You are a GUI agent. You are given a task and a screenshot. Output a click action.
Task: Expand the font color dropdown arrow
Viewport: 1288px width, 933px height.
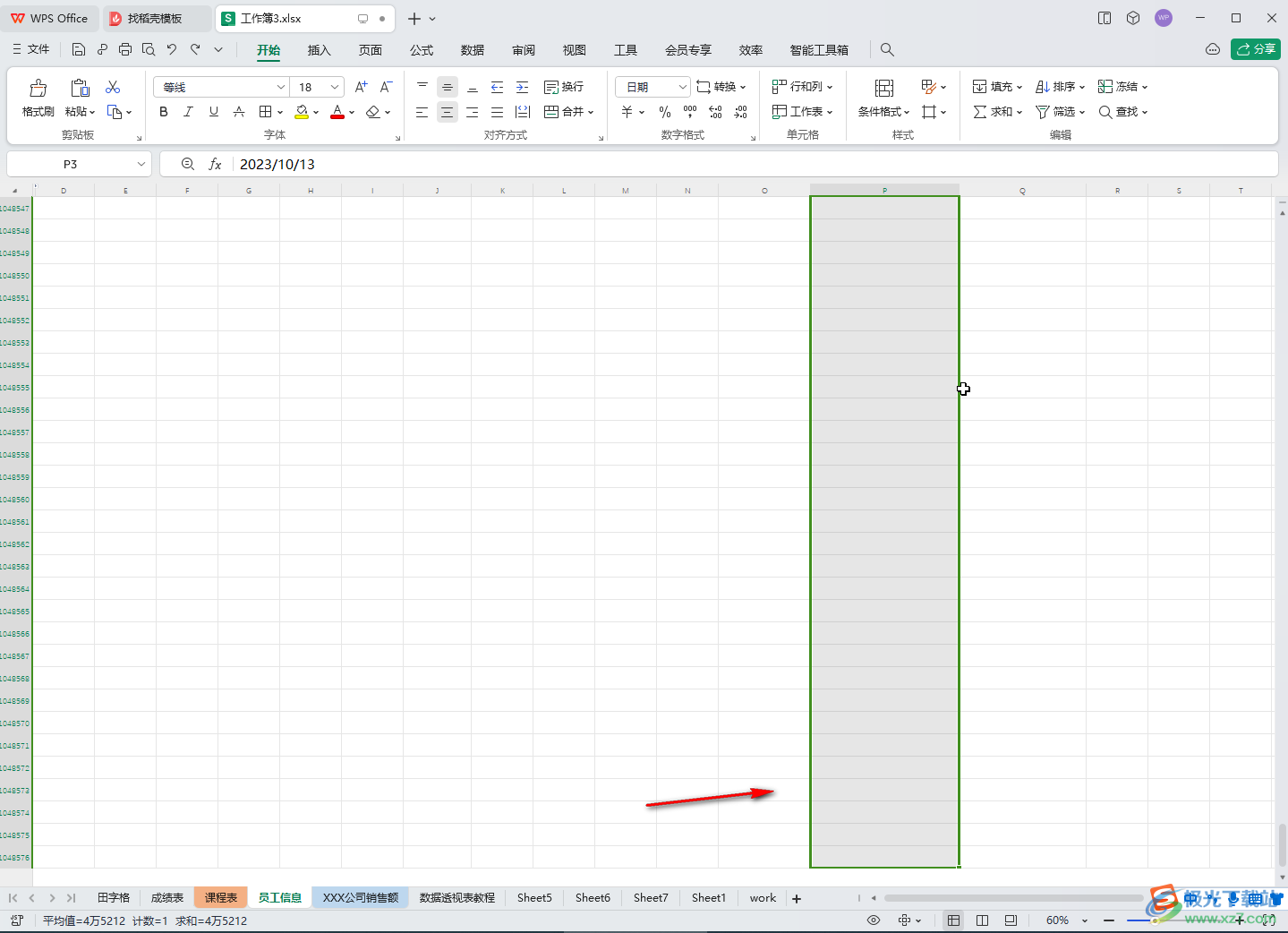[352, 113]
